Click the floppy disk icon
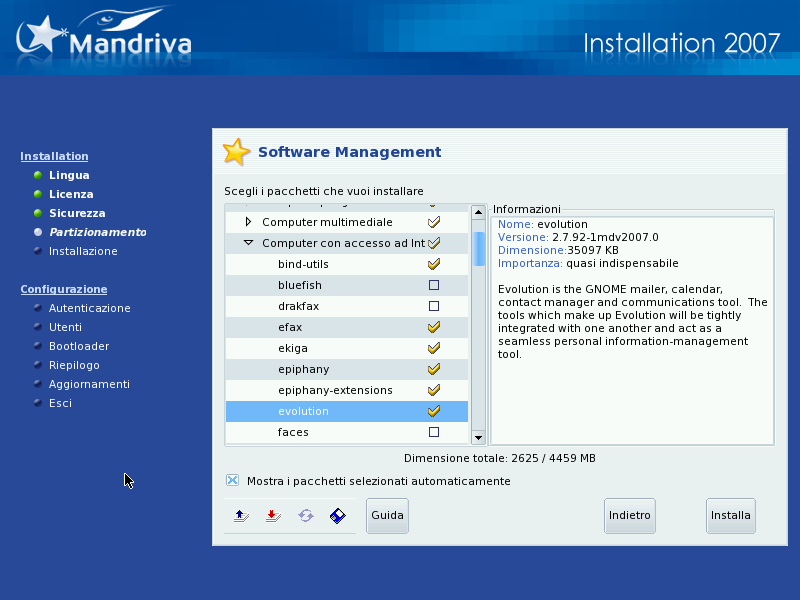 pos(338,516)
